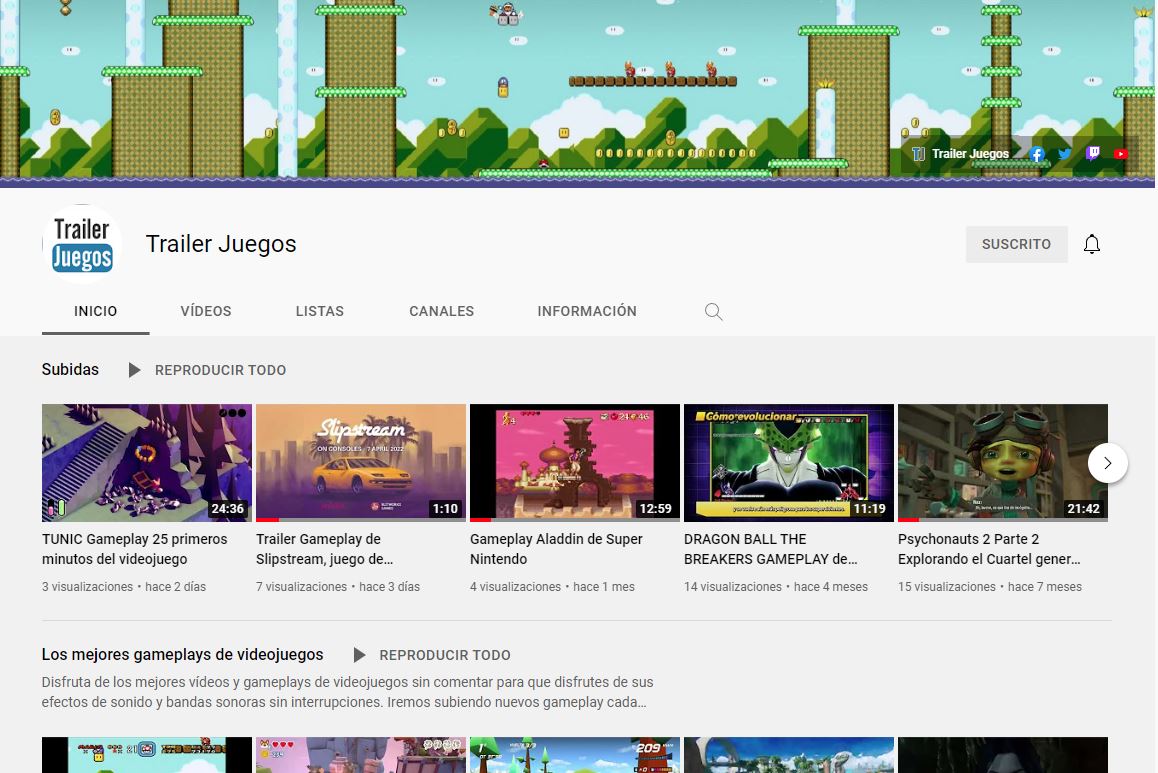Open the Slipstream trailer thumbnail
Screen dimensions: 1158x773
361,463
